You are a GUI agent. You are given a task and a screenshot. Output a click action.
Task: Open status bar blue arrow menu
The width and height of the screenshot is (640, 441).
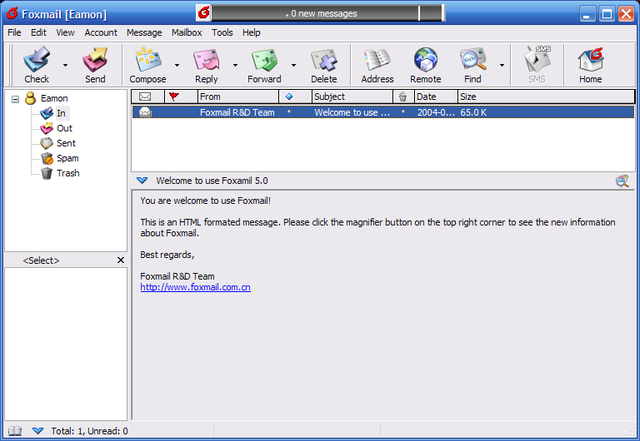38,431
